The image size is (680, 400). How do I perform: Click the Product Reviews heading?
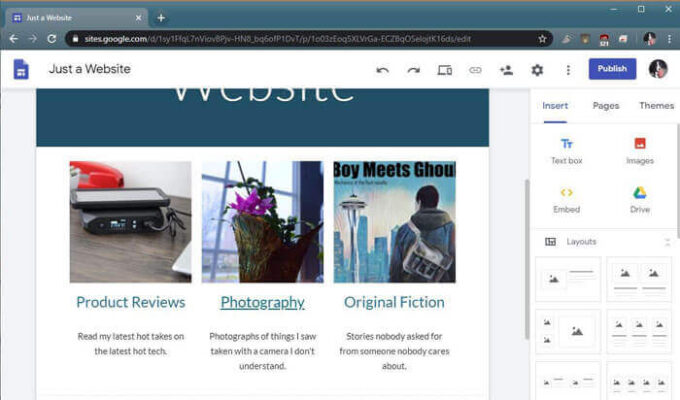pos(131,302)
